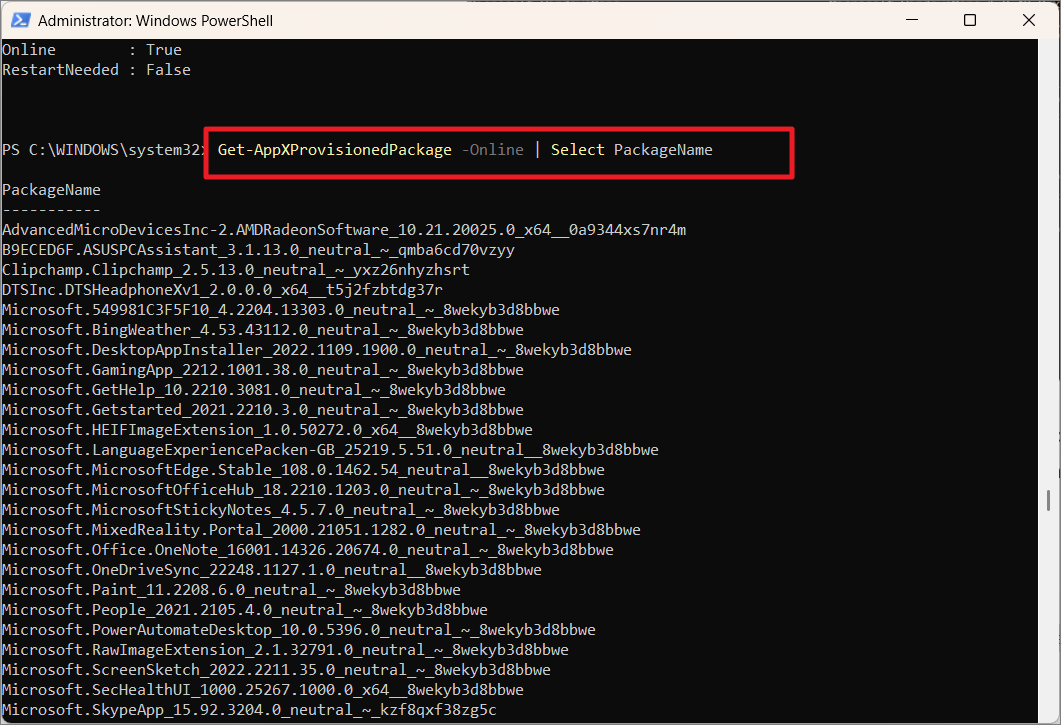Screen dimensions: 1061x725
Task: Click the DTSHeadphoneXv1 package line
Action: [223, 290]
